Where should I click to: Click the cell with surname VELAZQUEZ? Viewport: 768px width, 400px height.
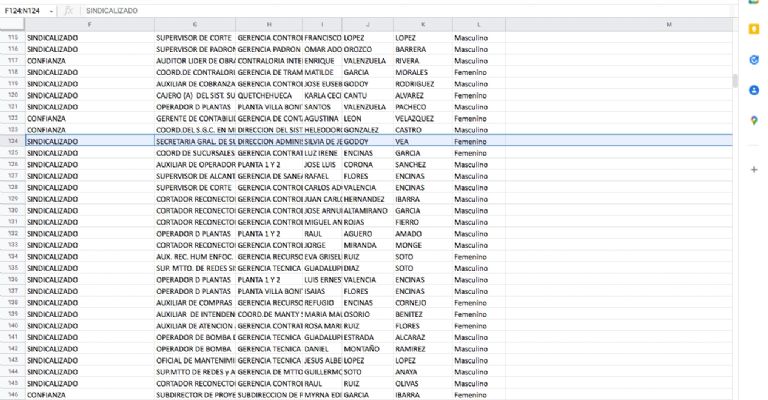click(x=421, y=118)
